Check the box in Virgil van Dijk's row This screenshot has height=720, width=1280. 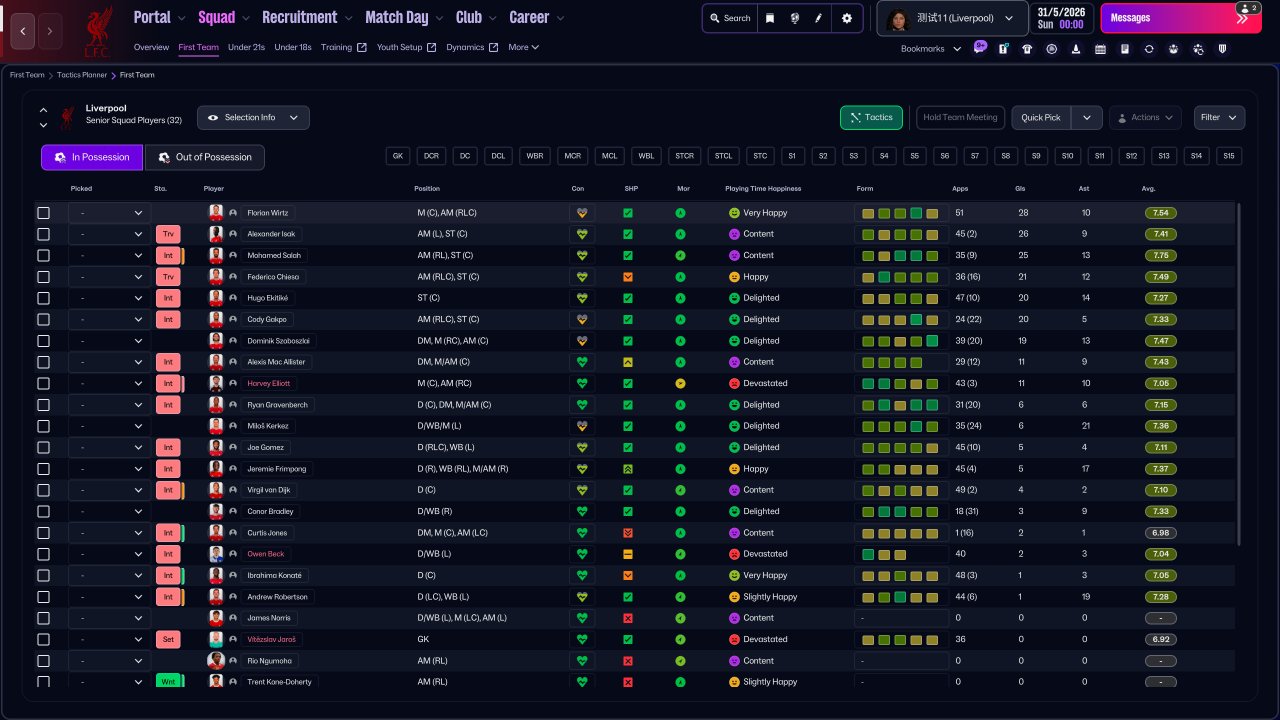(43, 490)
